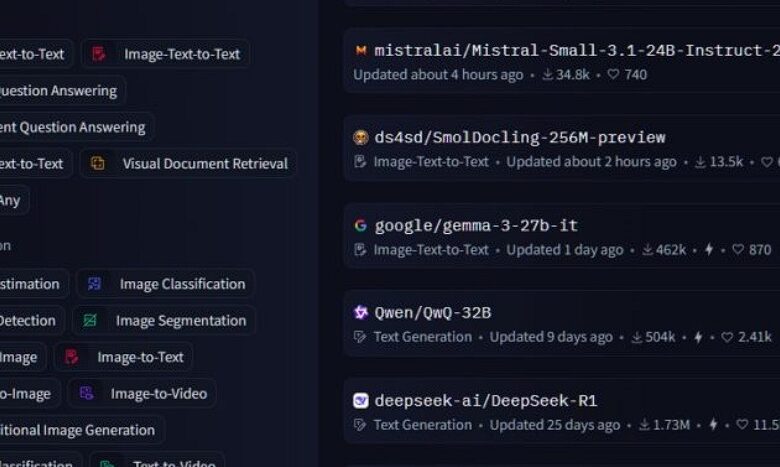
Task: Click the Text Generation icon in DeepSeek-R1 row
Action: coord(360,425)
